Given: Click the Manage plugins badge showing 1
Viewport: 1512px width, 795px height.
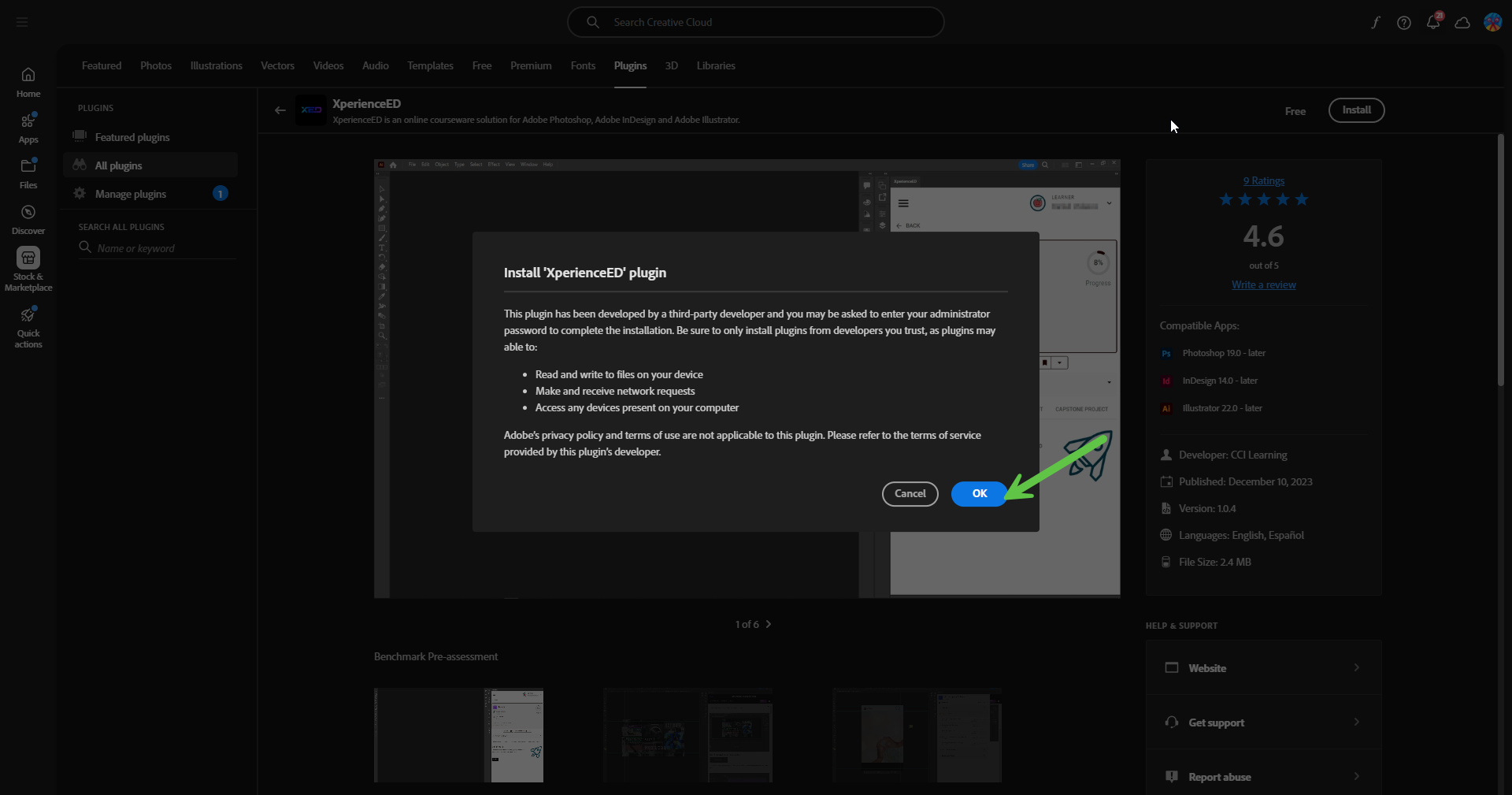Looking at the screenshot, I should 220,194.
